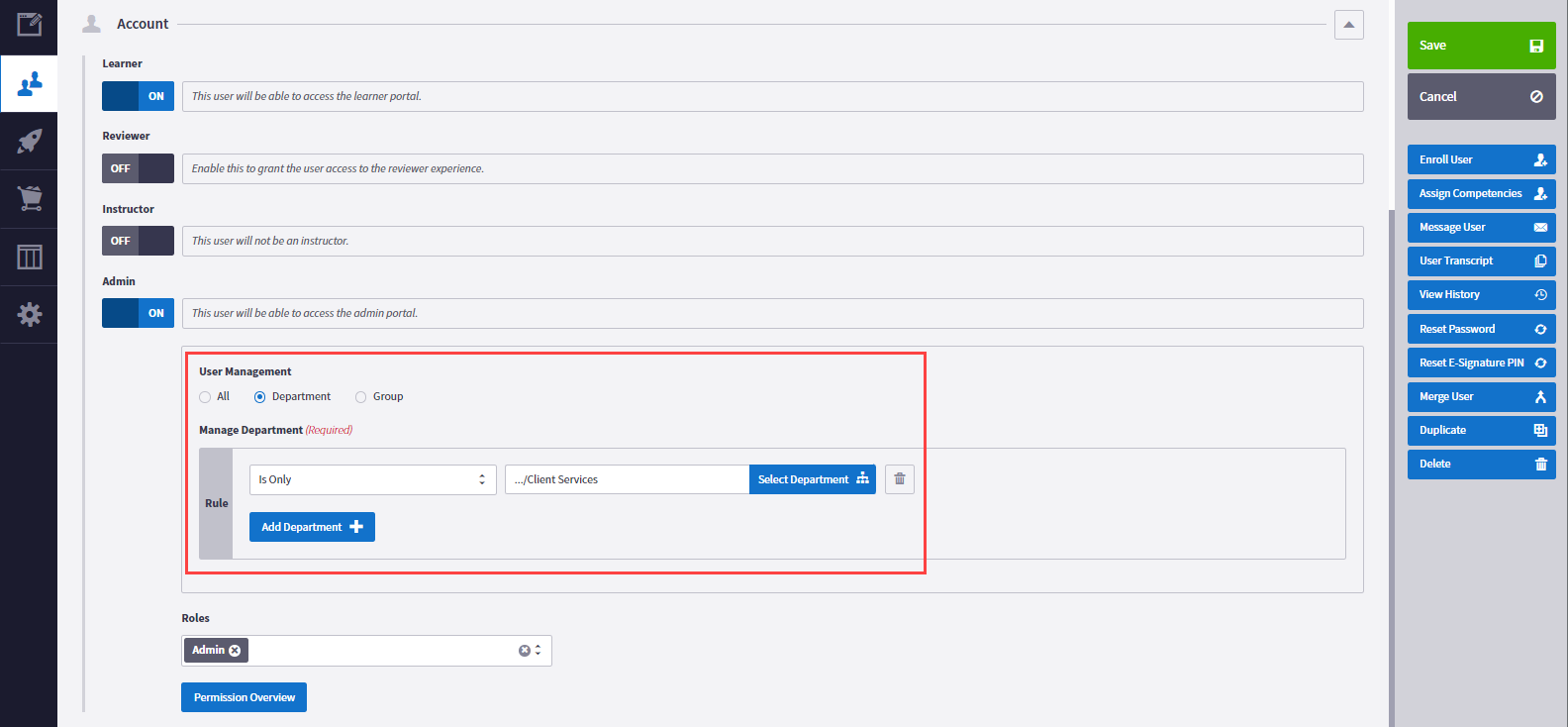Open the Roles selection dropdown arrows
The height and width of the screenshot is (727, 1568).
(538, 651)
